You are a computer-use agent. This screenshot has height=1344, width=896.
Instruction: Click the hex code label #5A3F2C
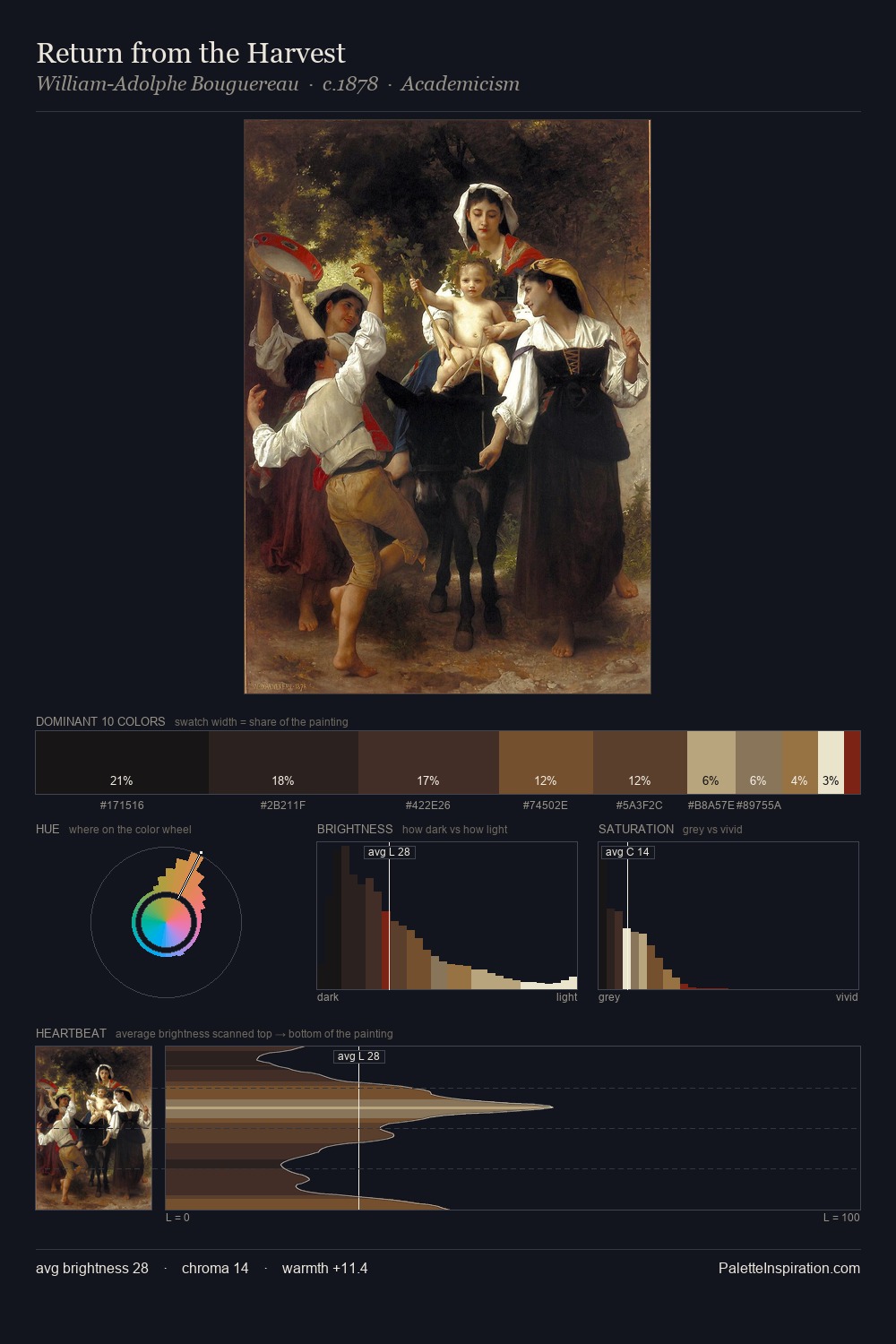[640, 806]
